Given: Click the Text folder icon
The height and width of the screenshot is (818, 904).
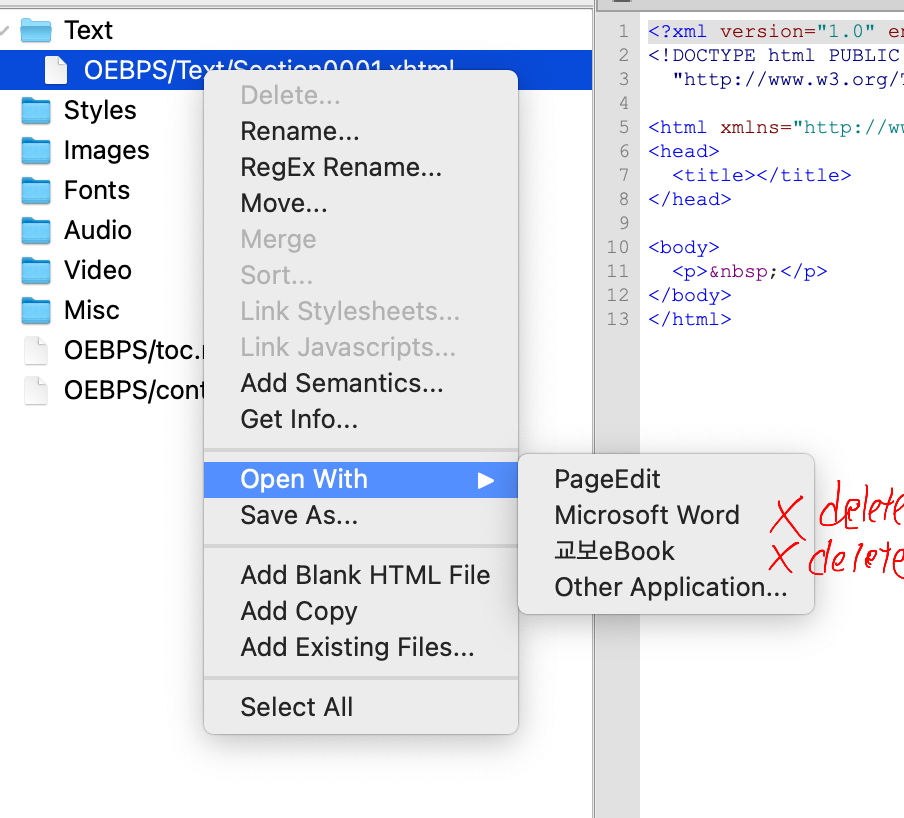Looking at the screenshot, I should 36,30.
